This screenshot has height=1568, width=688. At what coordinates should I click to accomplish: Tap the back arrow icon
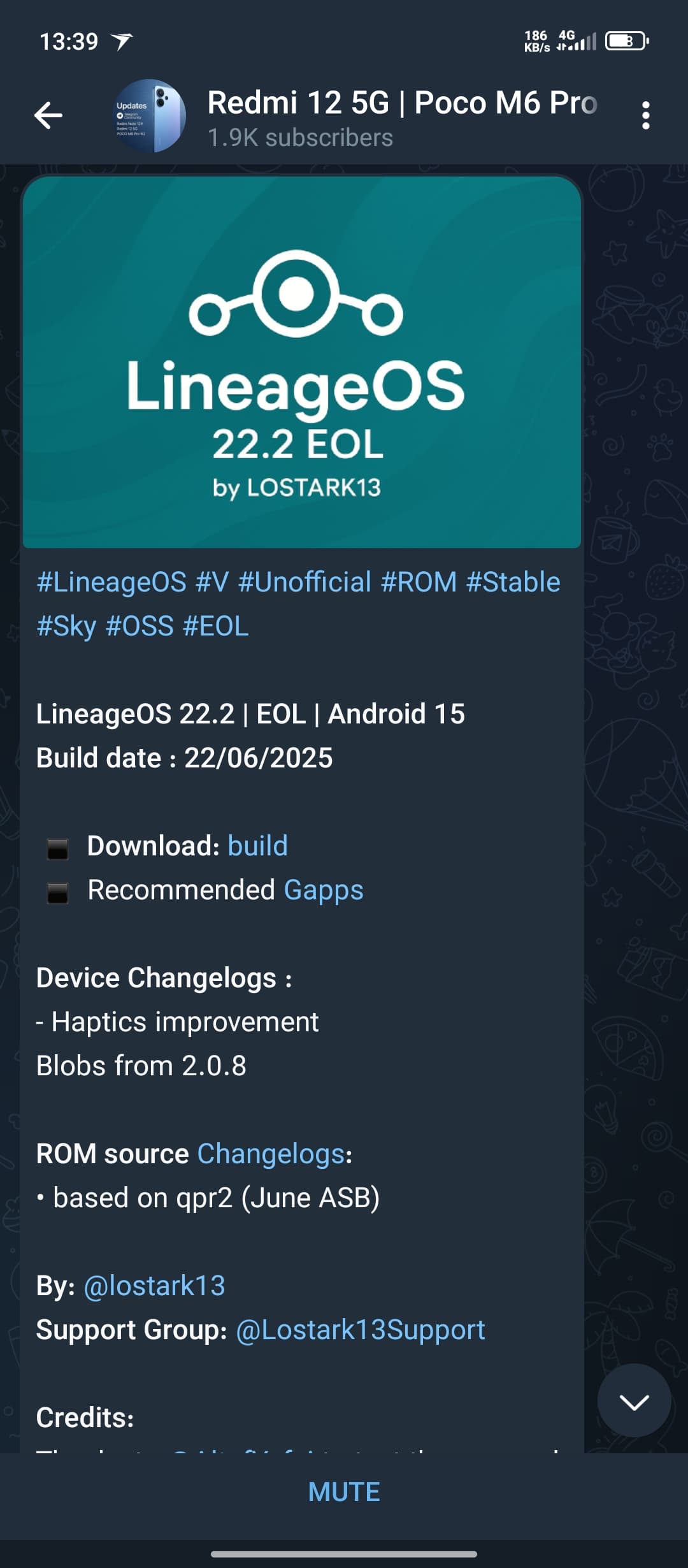pos(48,115)
